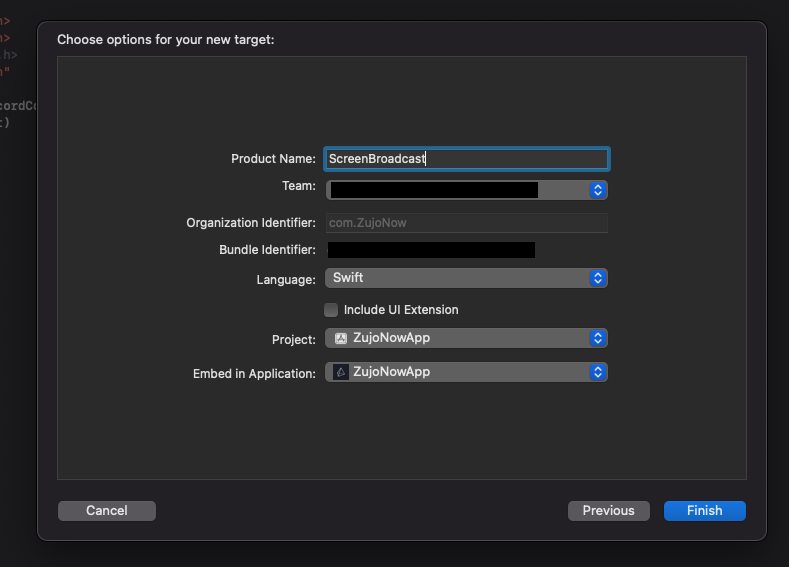Click the Include UI Extension label text

click(401, 310)
